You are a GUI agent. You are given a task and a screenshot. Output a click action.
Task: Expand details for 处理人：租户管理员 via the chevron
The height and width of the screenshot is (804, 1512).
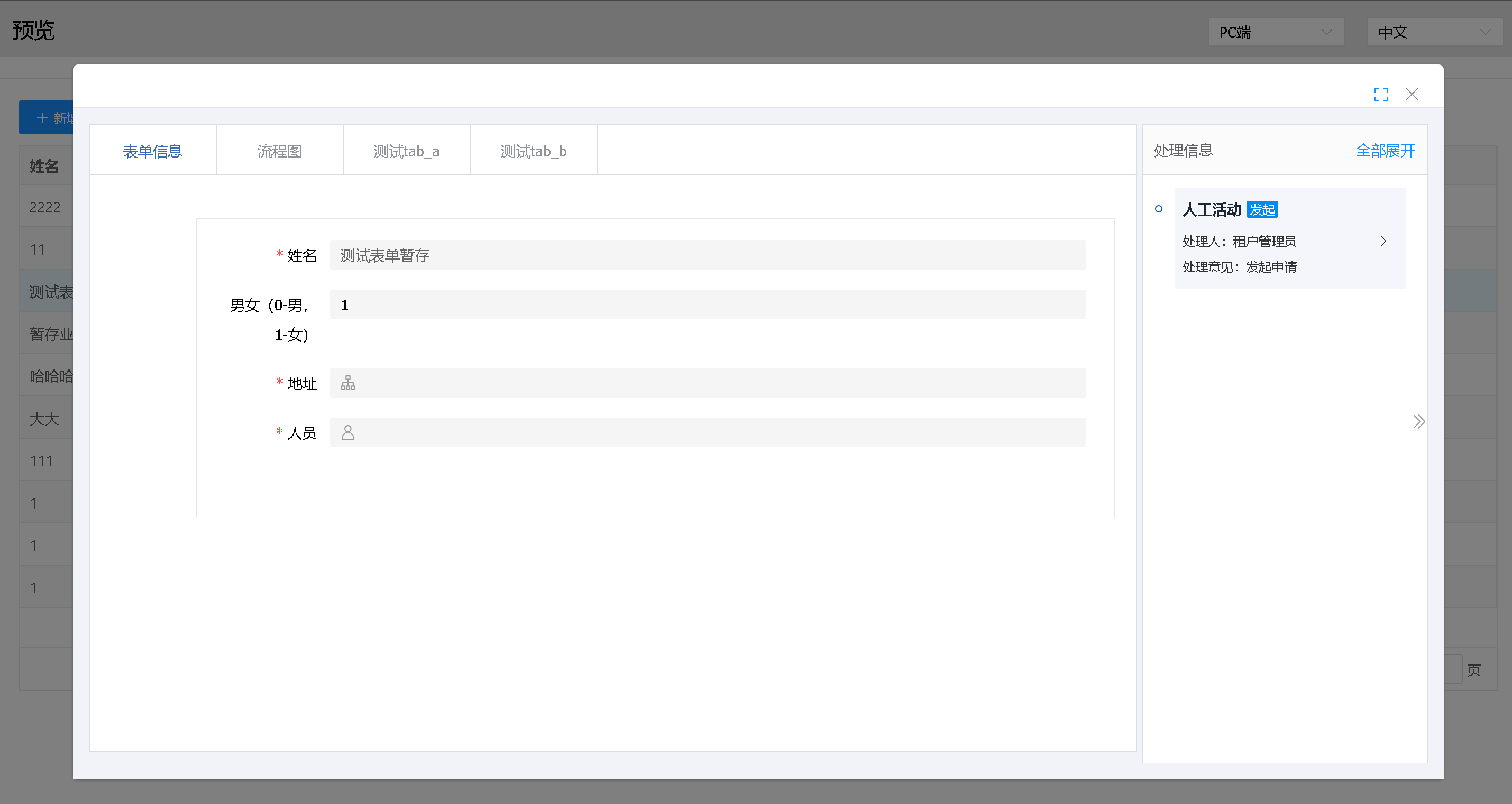click(x=1383, y=241)
